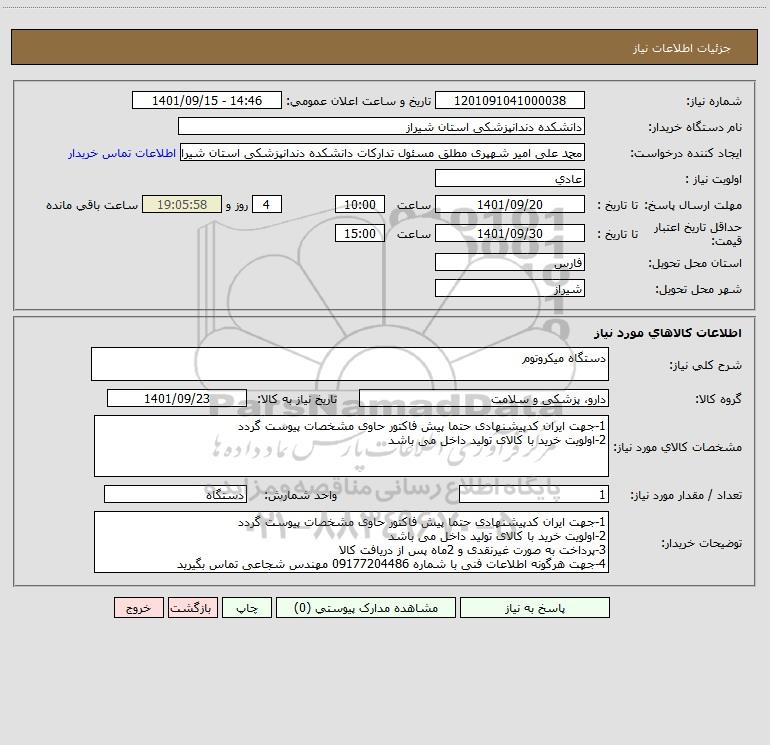Click the شماره نیاز label
Viewport: 770px width, 745px height.
tap(714, 102)
